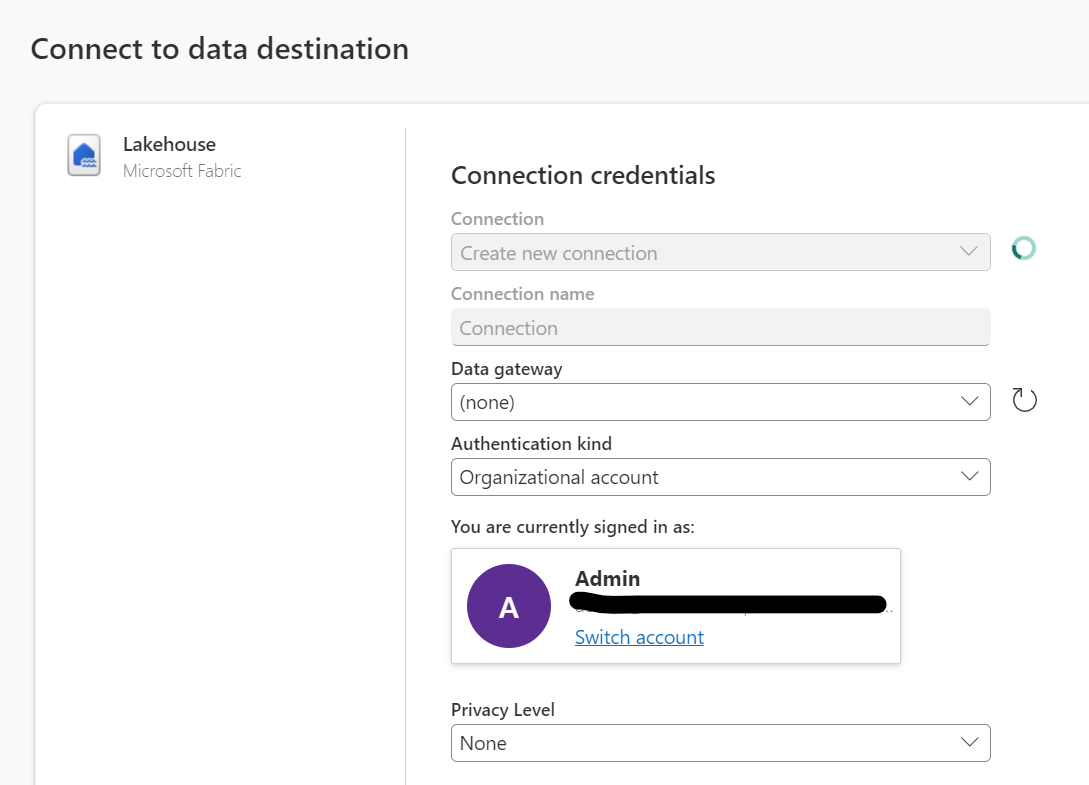
Task: Refresh the Data gateway list
Action: (x=1024, y=400)
